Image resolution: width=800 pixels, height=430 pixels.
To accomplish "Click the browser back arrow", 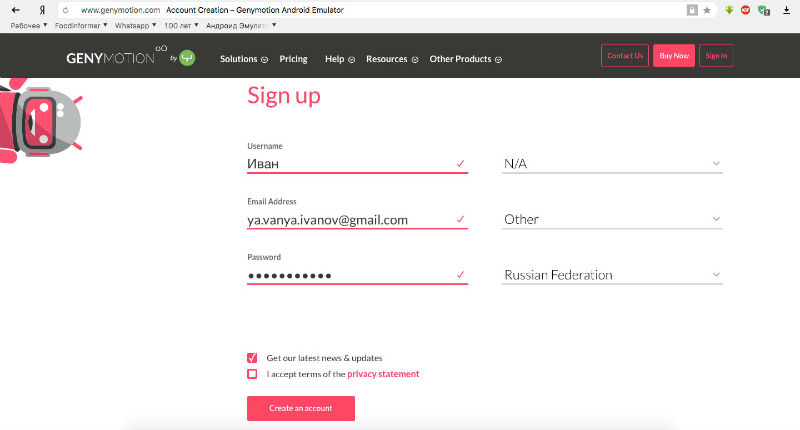I will point(16,10).
